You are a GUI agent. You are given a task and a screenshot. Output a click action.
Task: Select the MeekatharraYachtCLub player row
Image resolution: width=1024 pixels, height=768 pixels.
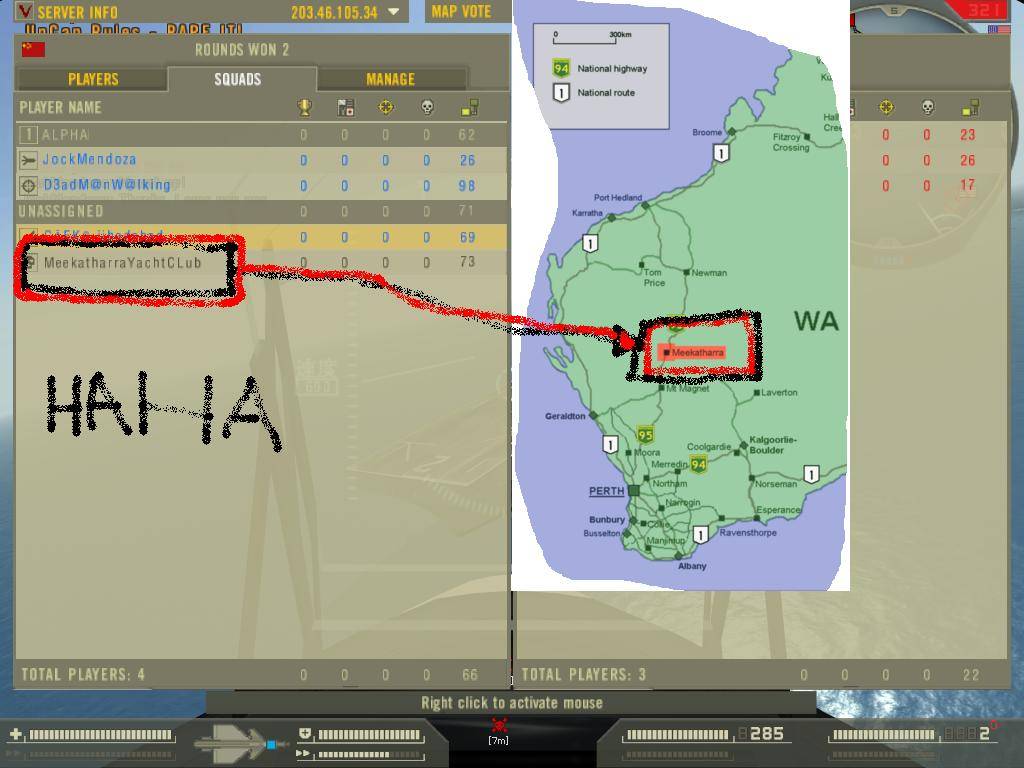(122, 263)
